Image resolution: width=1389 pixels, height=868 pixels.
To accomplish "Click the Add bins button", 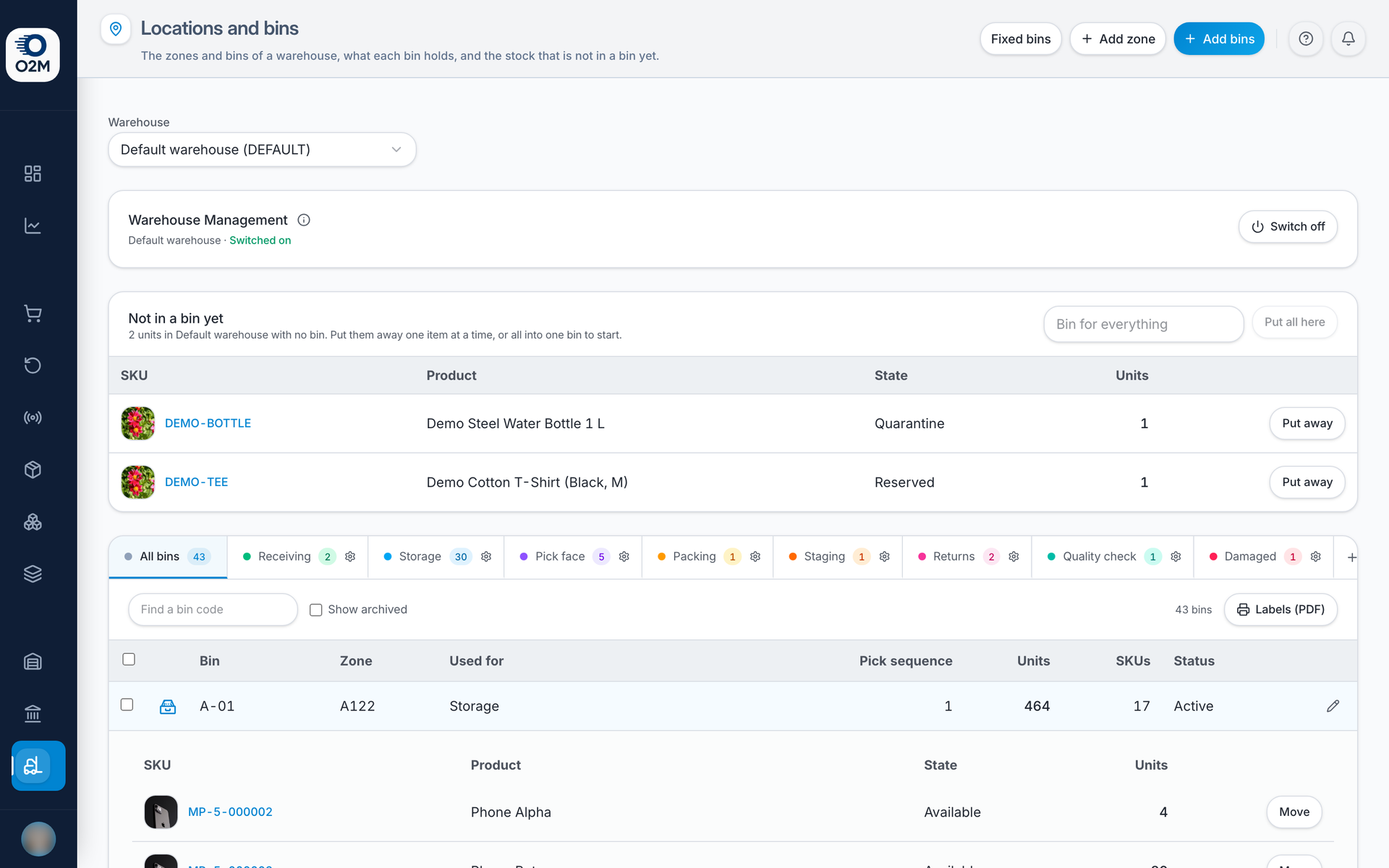I will tap(1219, 39).
